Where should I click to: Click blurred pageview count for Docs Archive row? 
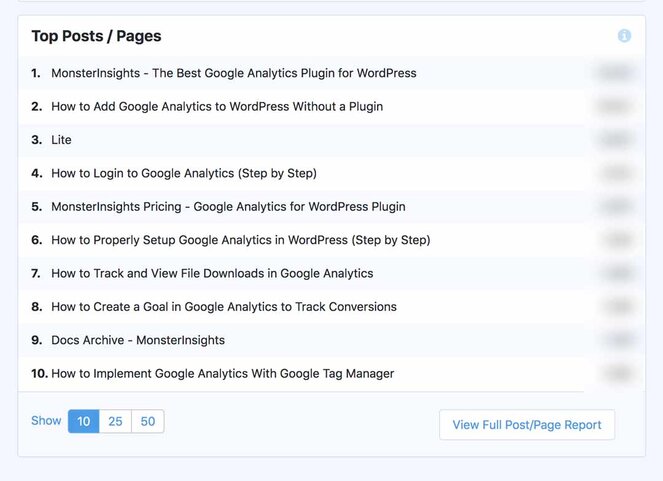point(618,340)
